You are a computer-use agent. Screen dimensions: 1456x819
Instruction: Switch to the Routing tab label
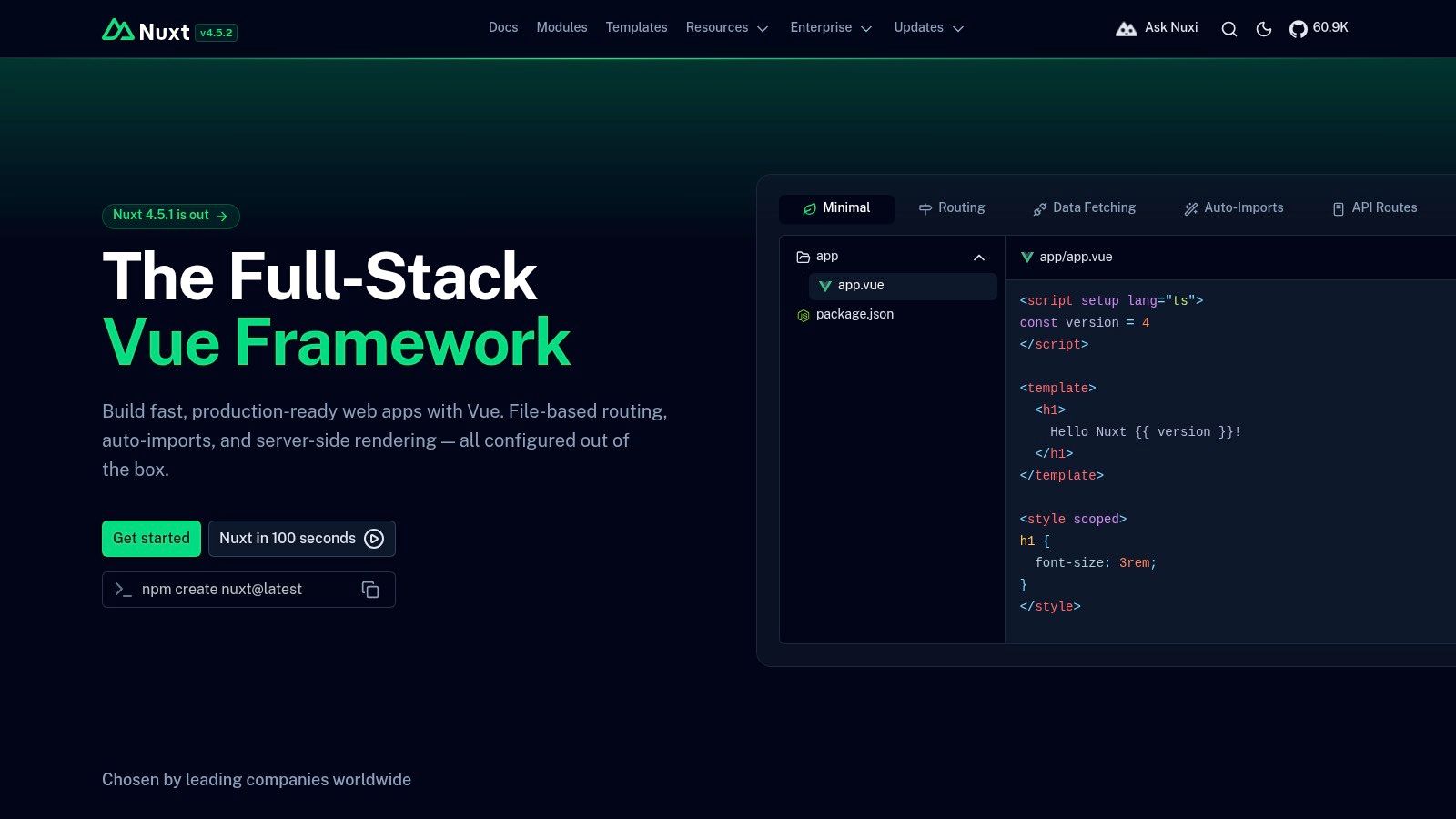[962, 207]
